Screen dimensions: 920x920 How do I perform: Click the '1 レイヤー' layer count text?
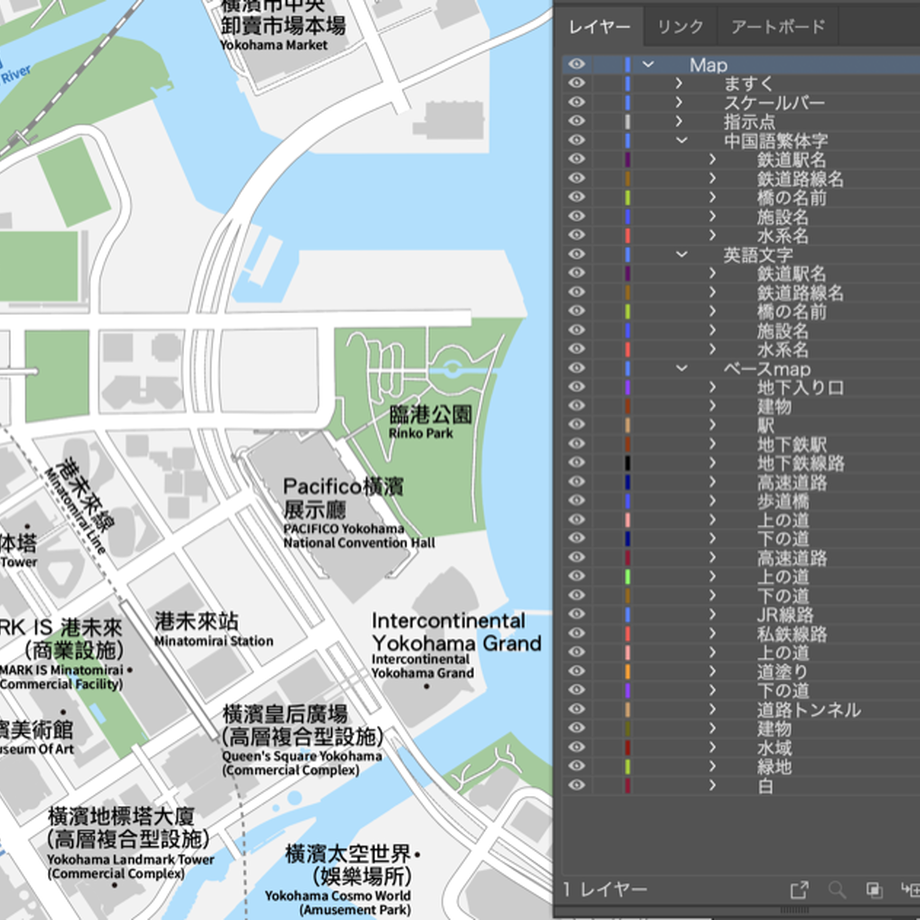click(605, 889)
